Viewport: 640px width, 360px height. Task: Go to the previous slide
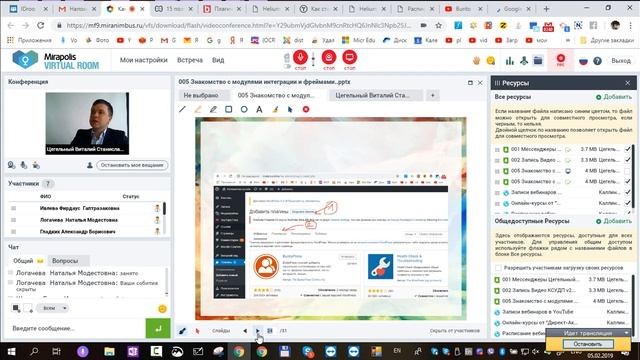[245, 331]
